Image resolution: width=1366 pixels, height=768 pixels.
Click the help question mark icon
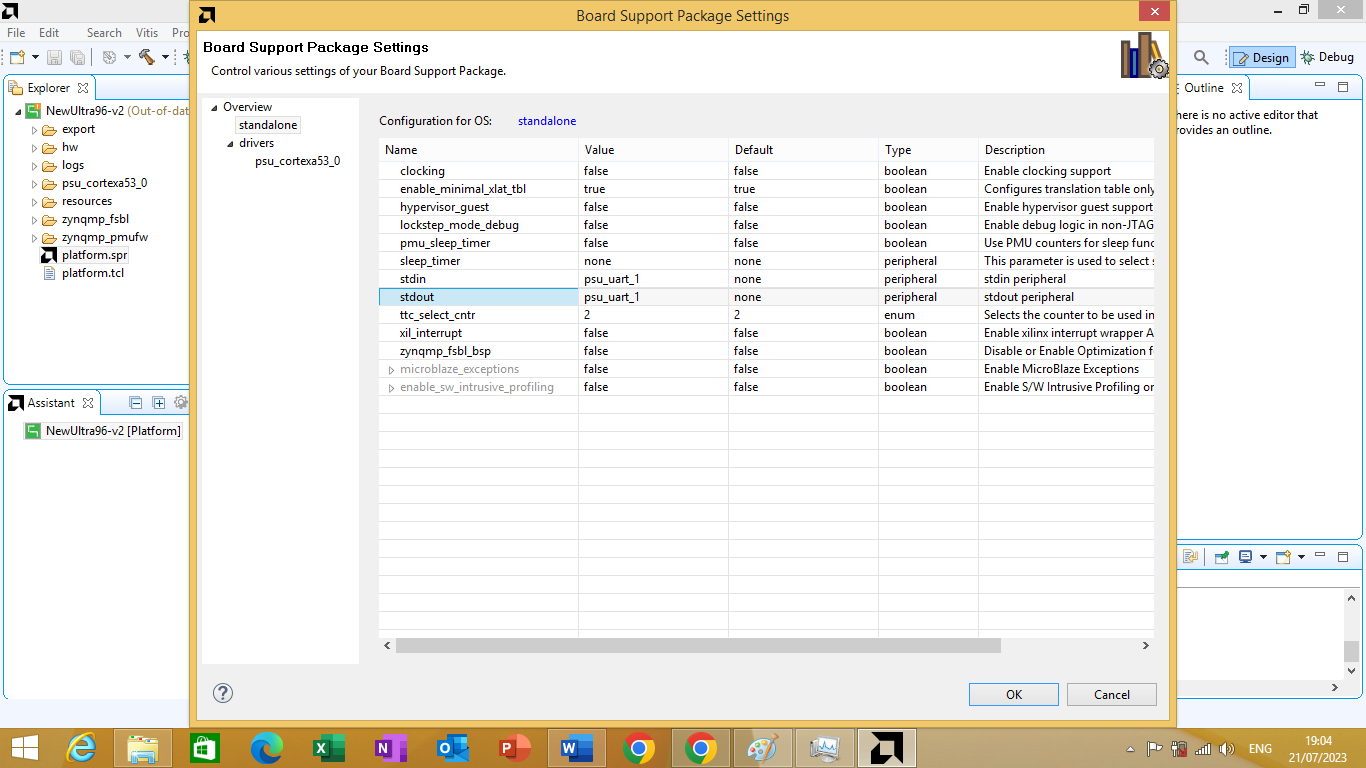click(x=223, y=693)
